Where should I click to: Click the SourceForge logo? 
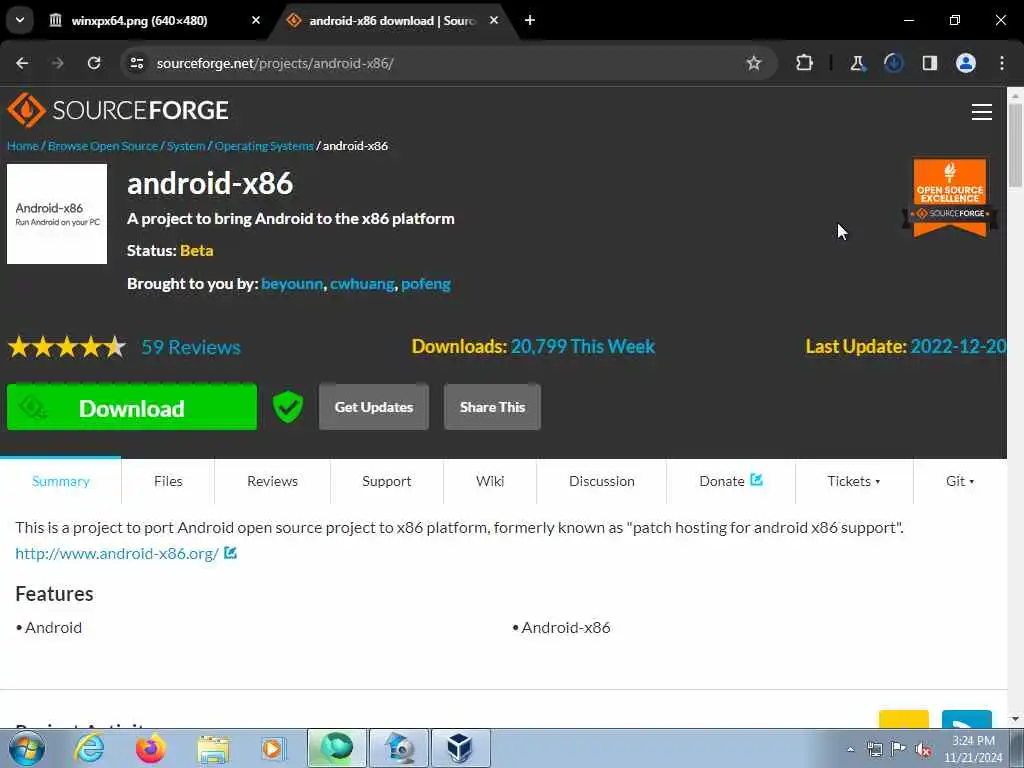118,110
